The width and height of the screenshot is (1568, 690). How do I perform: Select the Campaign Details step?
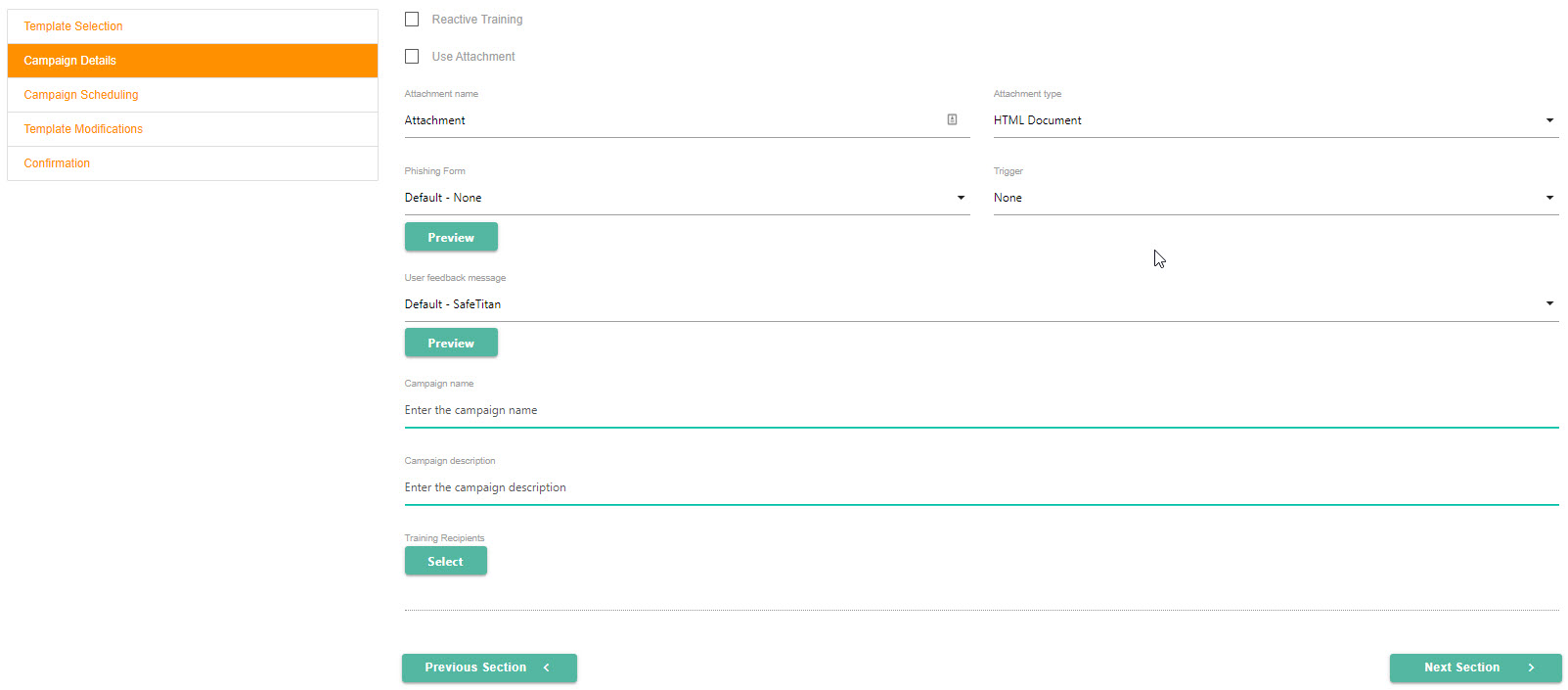(193, 61)
